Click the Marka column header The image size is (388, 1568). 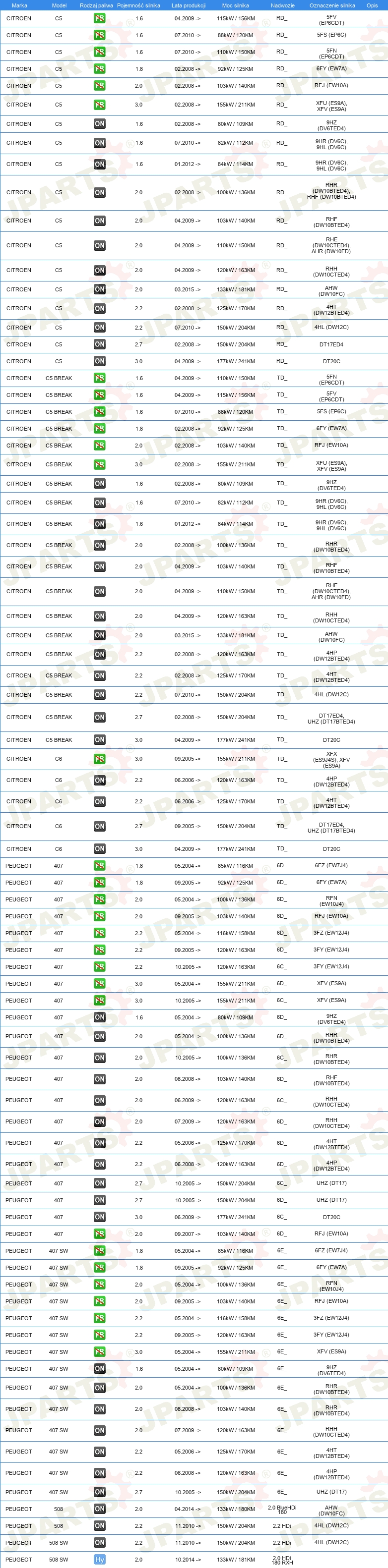pos(19,5)
